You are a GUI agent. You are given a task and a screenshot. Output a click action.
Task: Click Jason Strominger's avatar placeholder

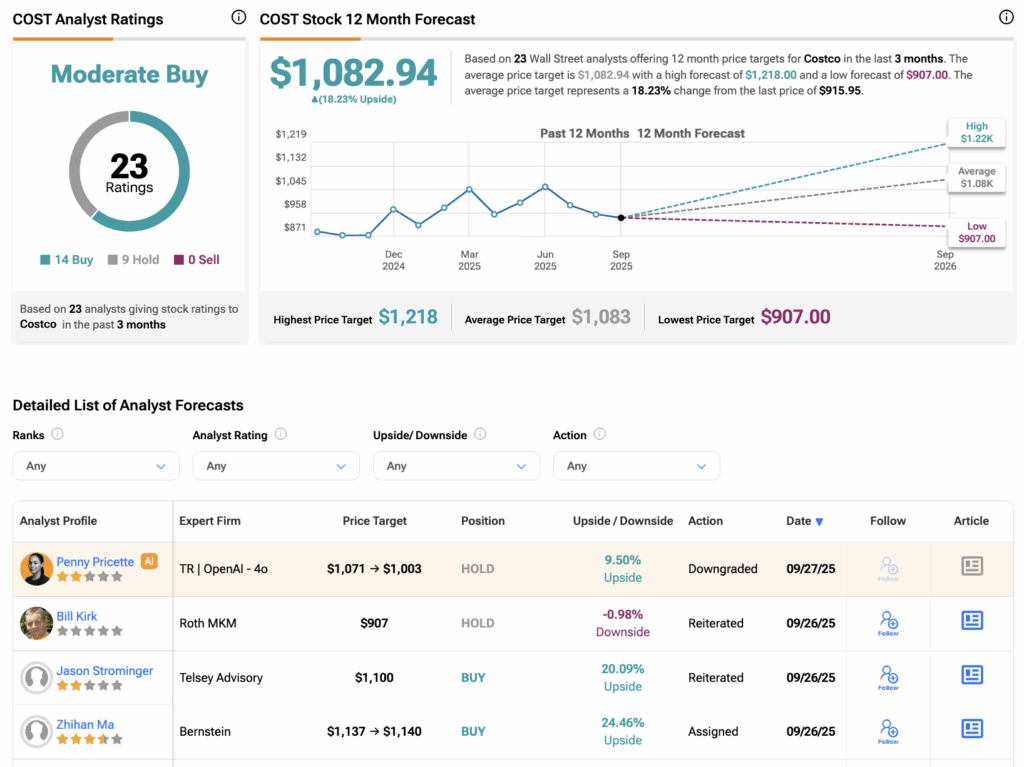pyautogui.click(x=37, y=677)
